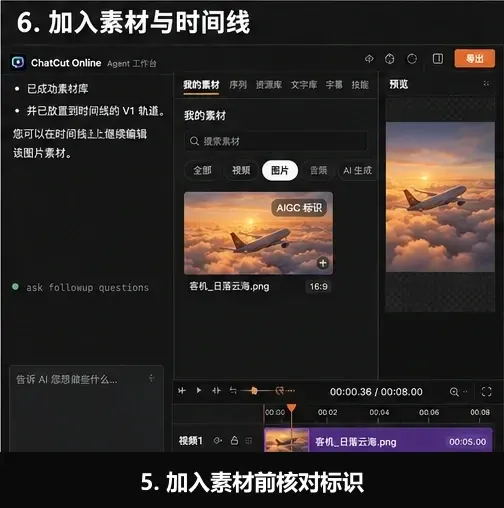The height and width of the screenshot is (508, 504).
Task: Switch to the 技能 tab
Action: point(360,85)
